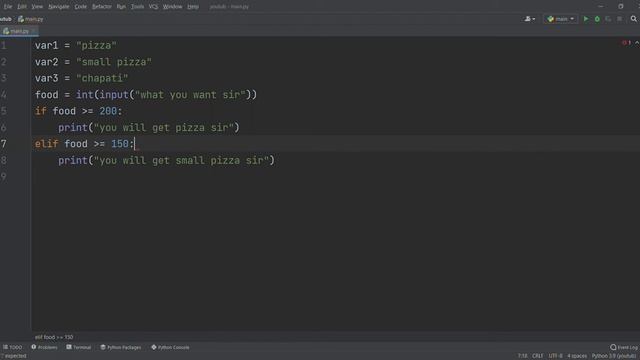Image resolution: width=640 pixels, height=360 pixels.
Task: Click "you will get pizza sir" string
Action: 164,127
